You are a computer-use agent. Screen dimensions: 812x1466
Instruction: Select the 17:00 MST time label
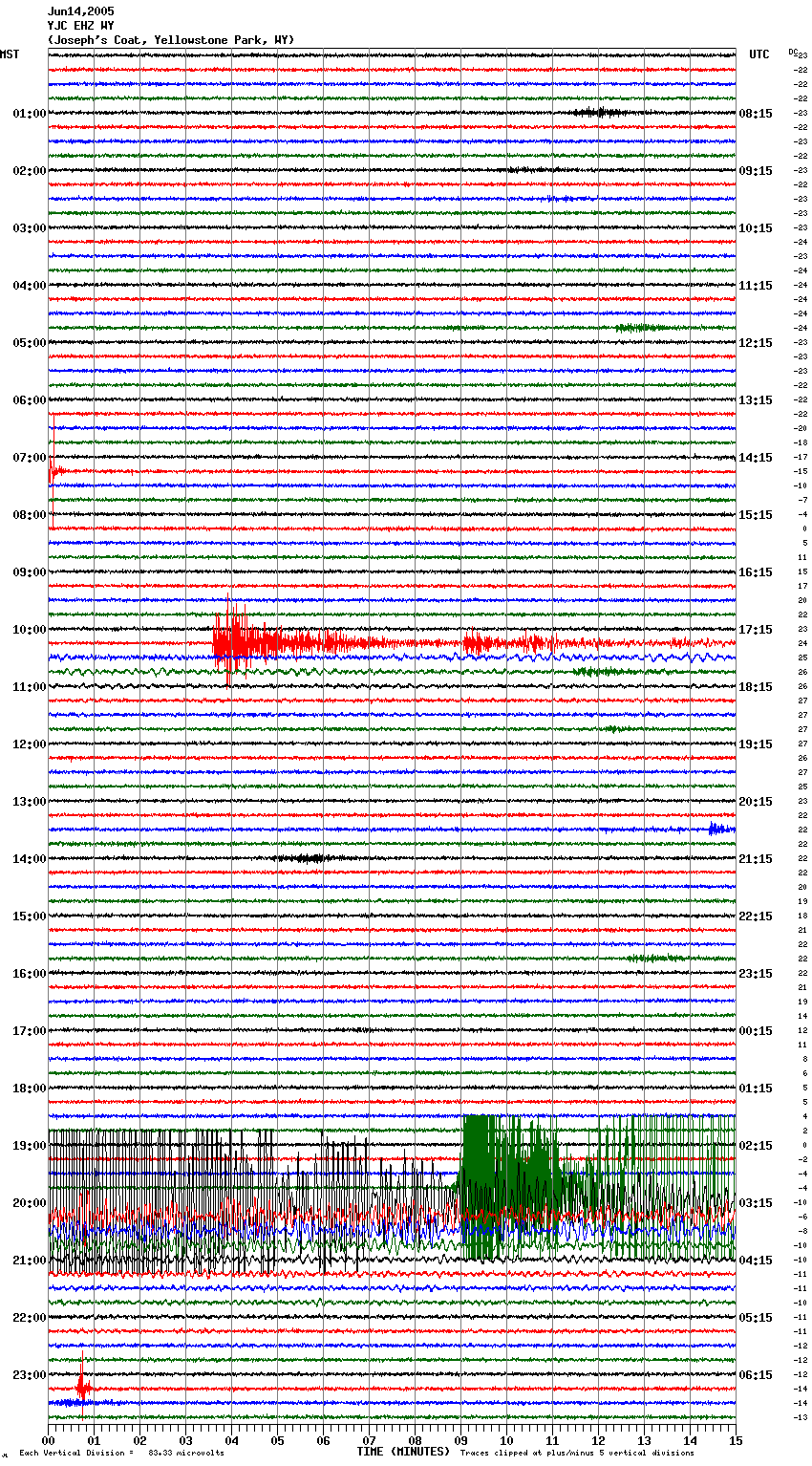point(30,1031)
